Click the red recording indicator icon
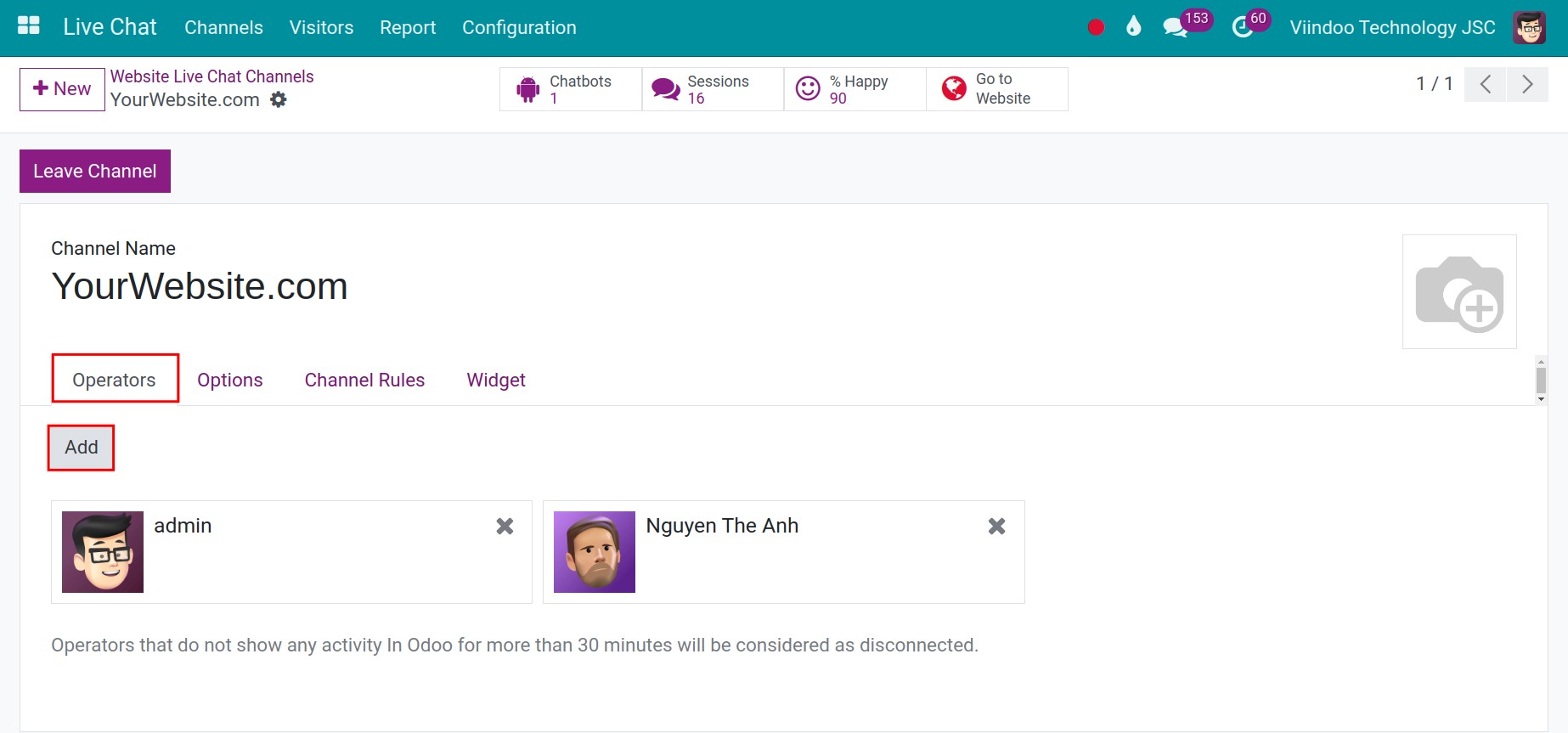The image size is (1568, 733). point(1096,27)
